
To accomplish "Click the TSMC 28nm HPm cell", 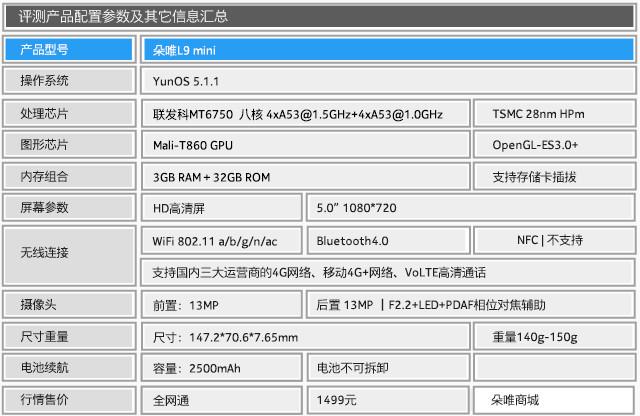I will 554,113.
